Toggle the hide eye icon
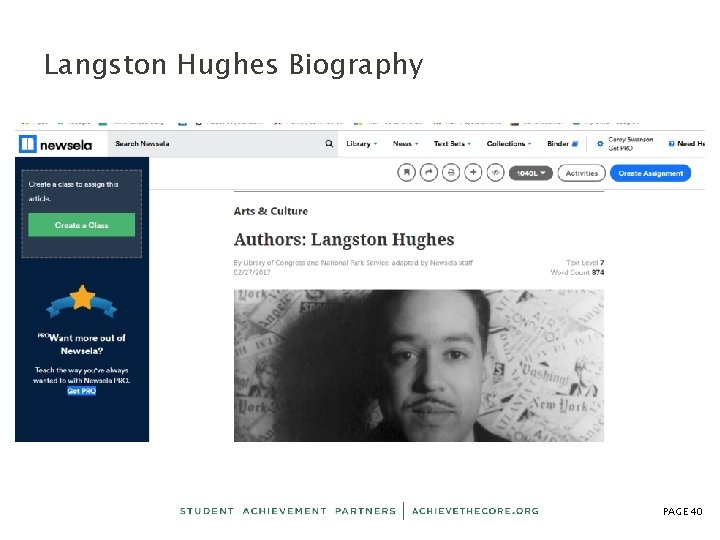The width and height of the screenshot is (720, 540). [x=495, y=173]
